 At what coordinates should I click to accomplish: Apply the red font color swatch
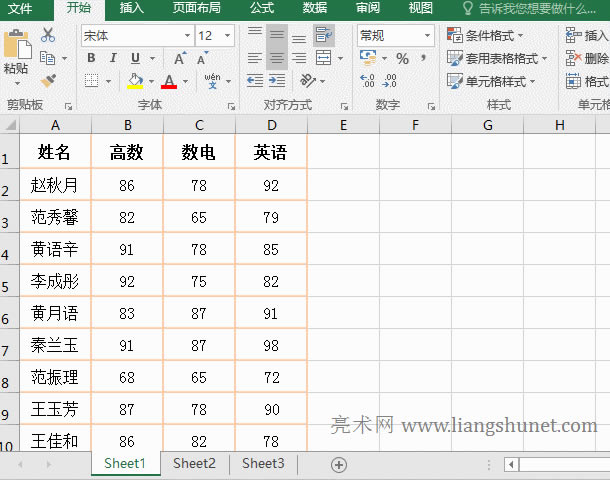click(169, 81)
